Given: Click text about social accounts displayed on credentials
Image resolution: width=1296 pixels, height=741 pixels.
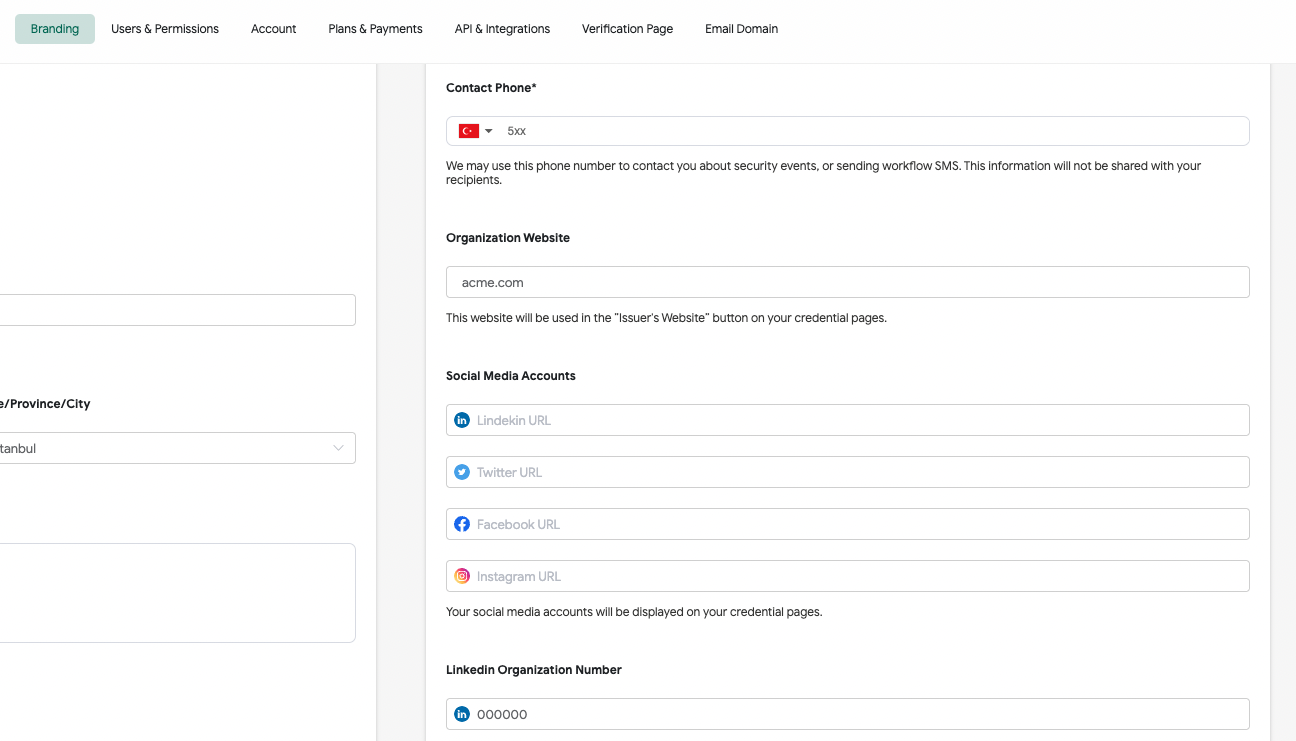Looking at the screenshot, I should pos(634,612).
